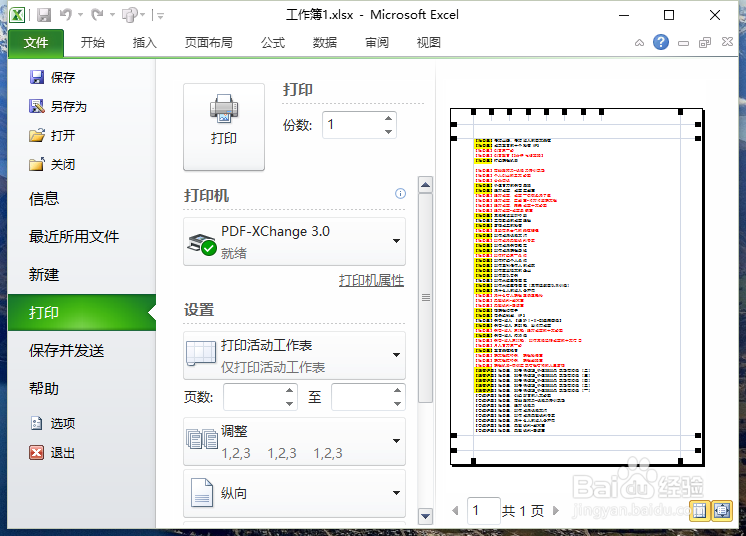The width and height of the screenshot is (746, 536).
Task: Open the PDF-XChange 3.0 printer dropdown
Action: coord(294,242)
